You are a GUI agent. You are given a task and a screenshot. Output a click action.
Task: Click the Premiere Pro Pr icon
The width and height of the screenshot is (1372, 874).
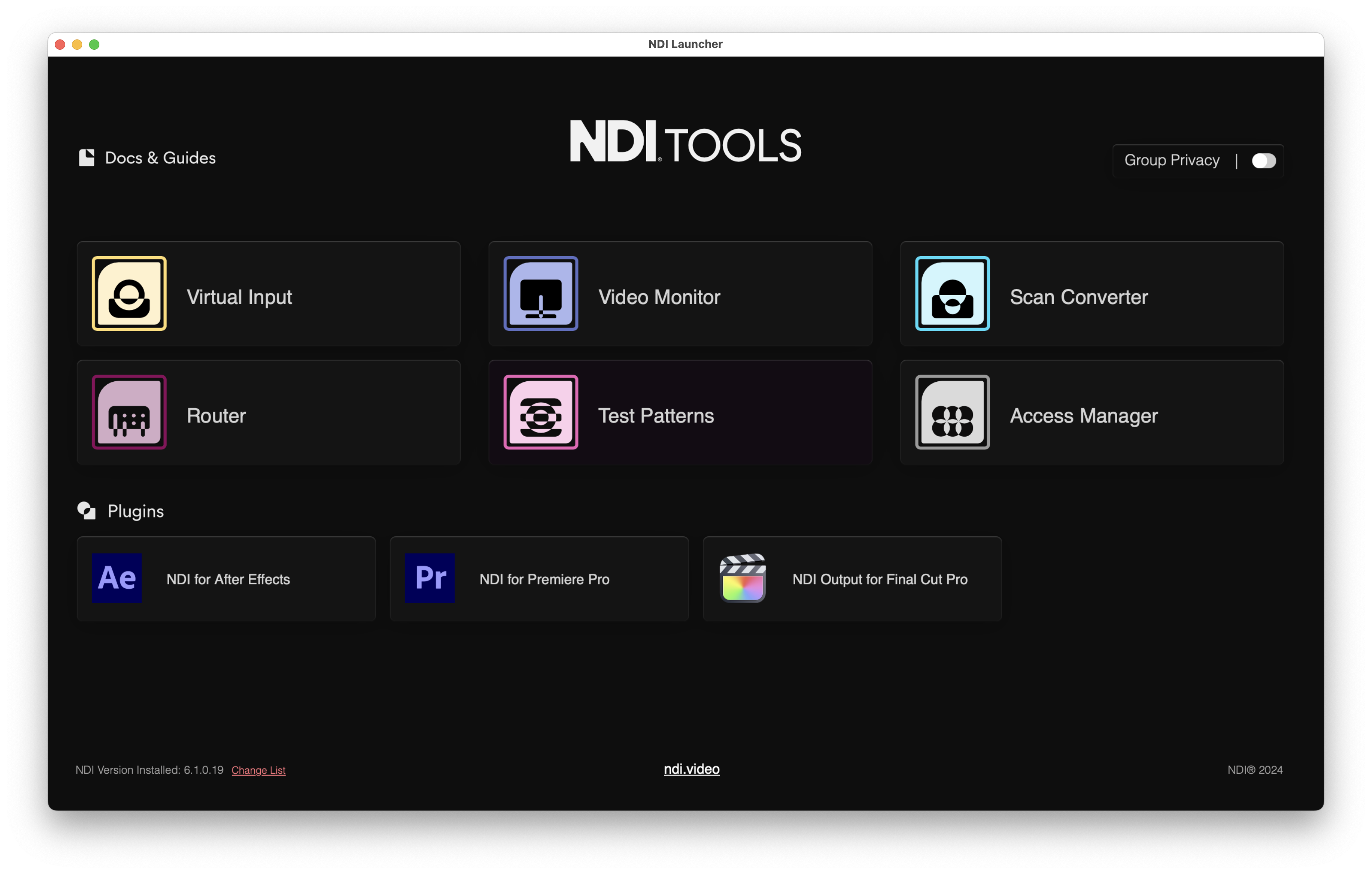coord(429,578)
